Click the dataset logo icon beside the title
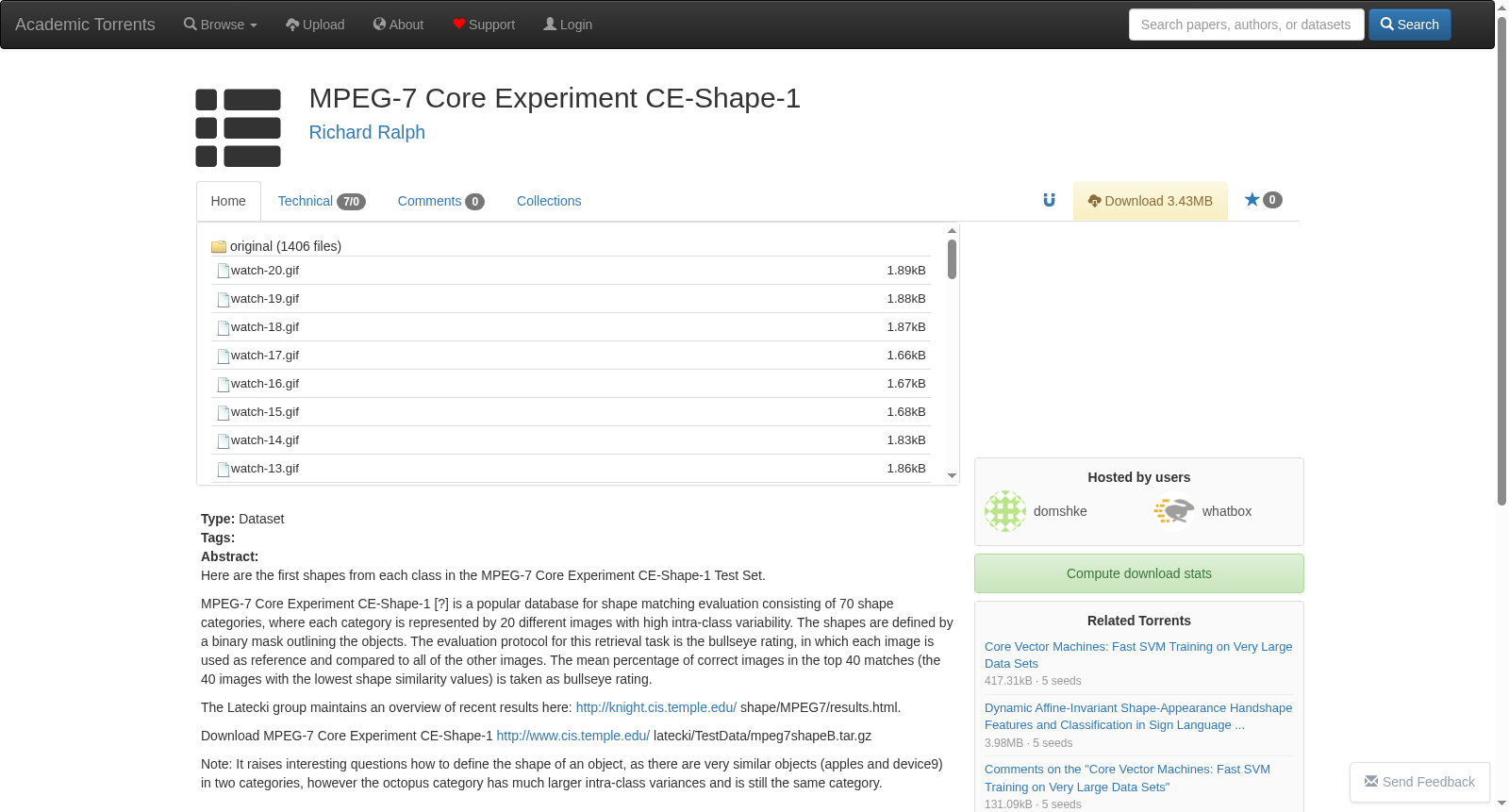This screenshot has height=812, width=1509. 238,127
